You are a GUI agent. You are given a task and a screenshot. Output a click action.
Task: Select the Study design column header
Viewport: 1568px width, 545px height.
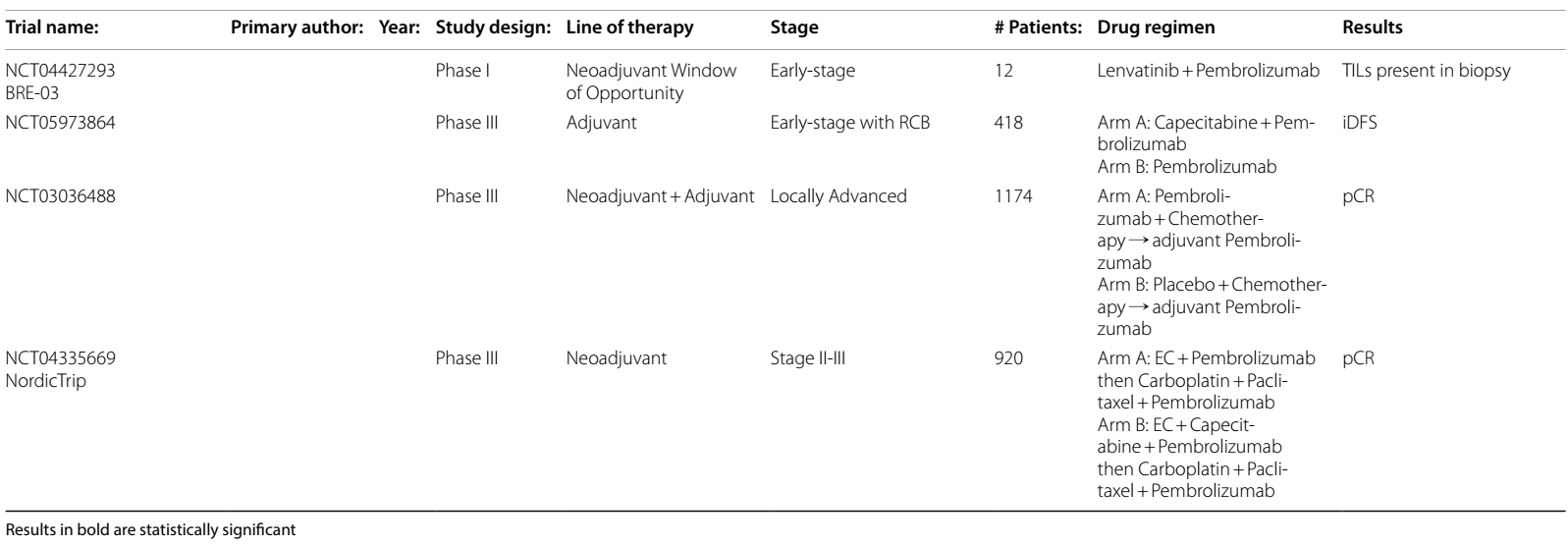493,27
